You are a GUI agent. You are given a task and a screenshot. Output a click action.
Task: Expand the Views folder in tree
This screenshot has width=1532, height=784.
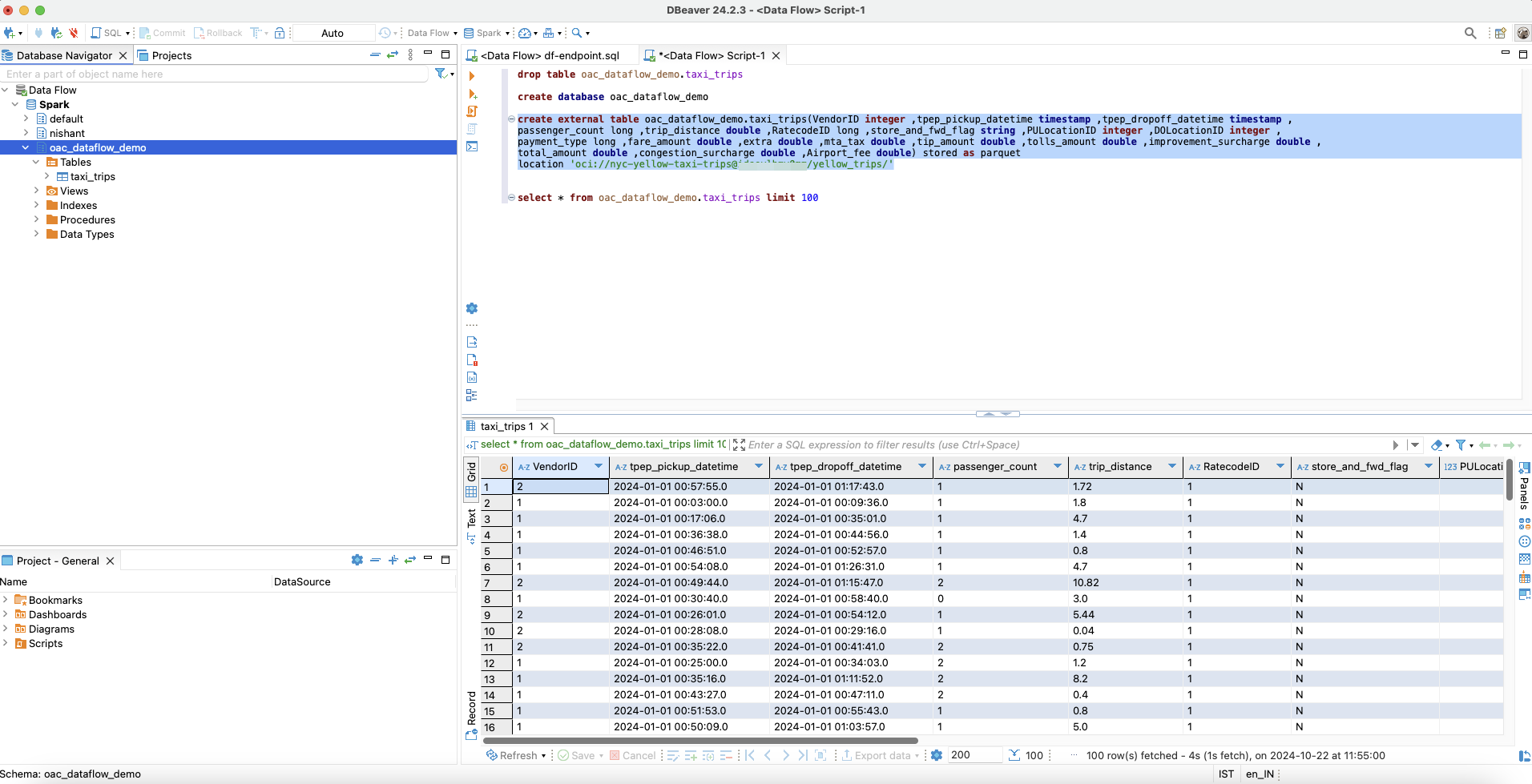pos(36,191)
